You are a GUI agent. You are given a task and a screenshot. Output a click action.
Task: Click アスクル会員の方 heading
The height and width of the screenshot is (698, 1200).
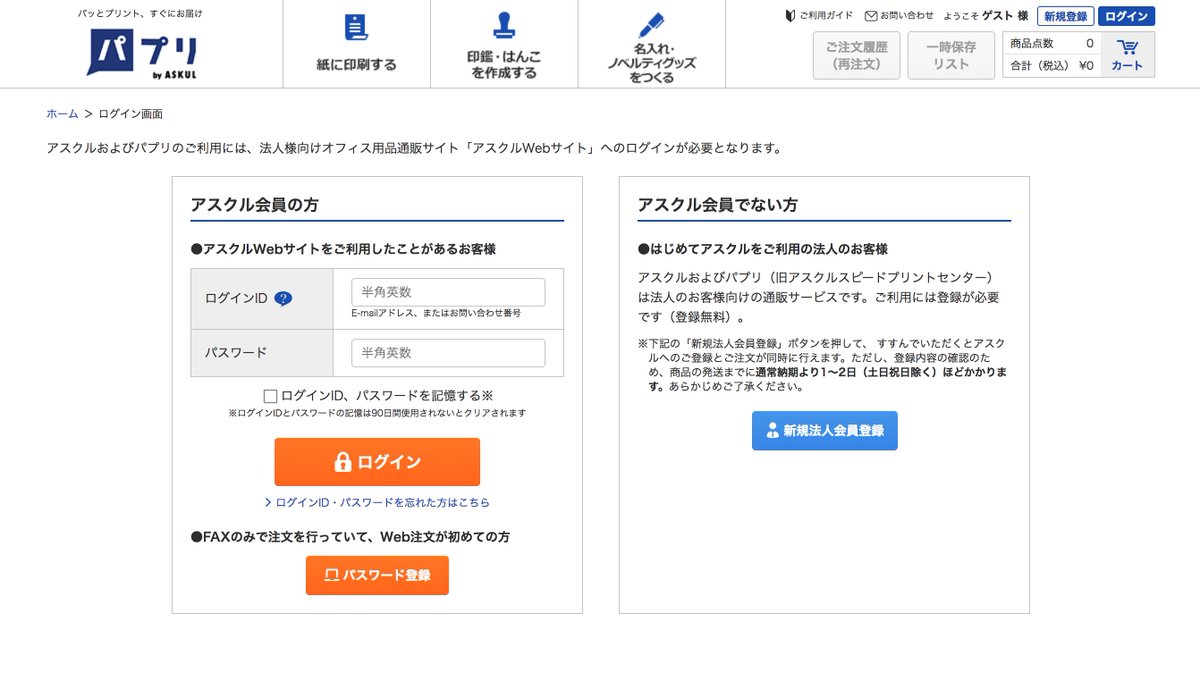(254, 205)
